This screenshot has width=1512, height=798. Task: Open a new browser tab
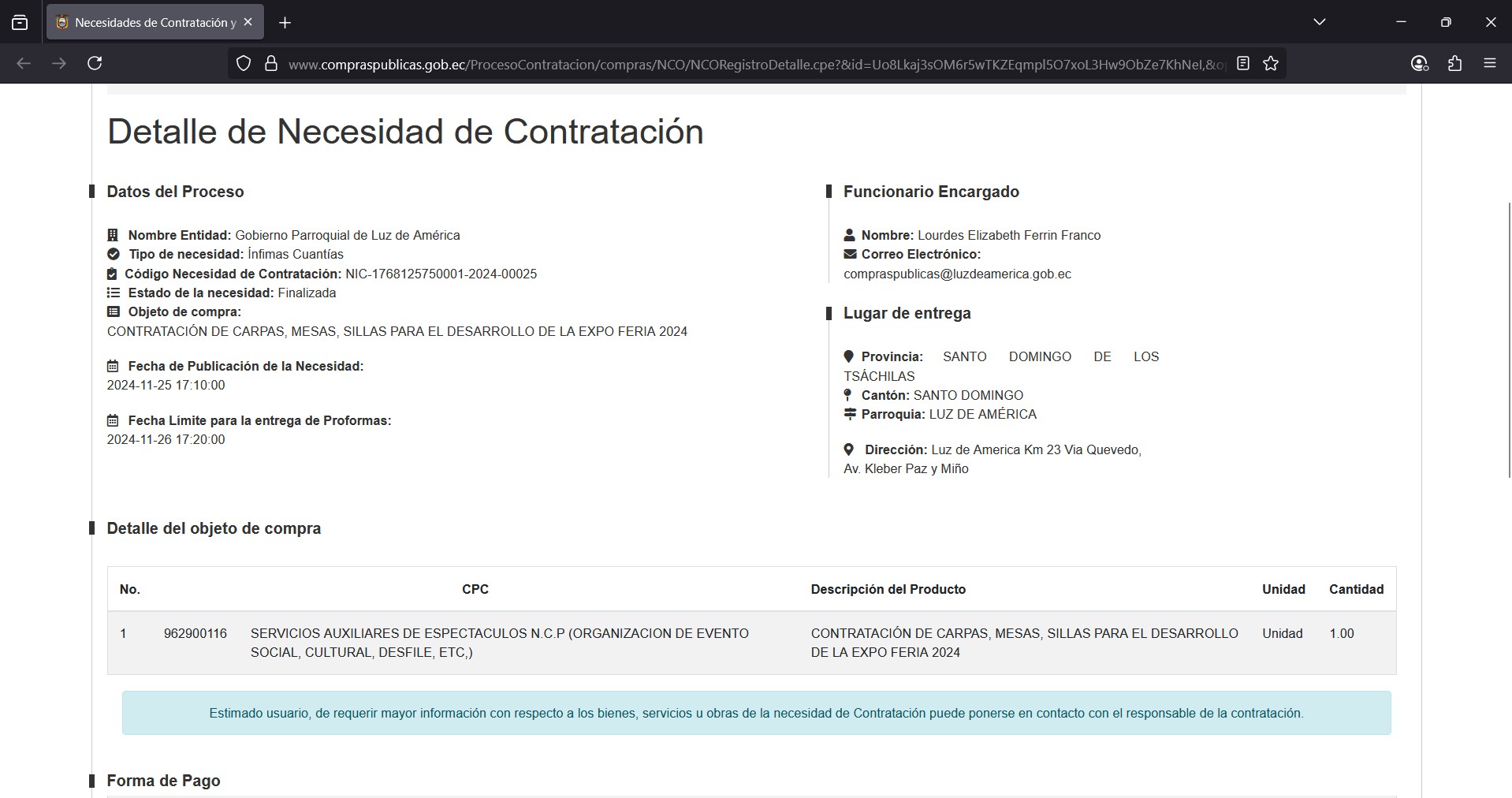[285, 23]
